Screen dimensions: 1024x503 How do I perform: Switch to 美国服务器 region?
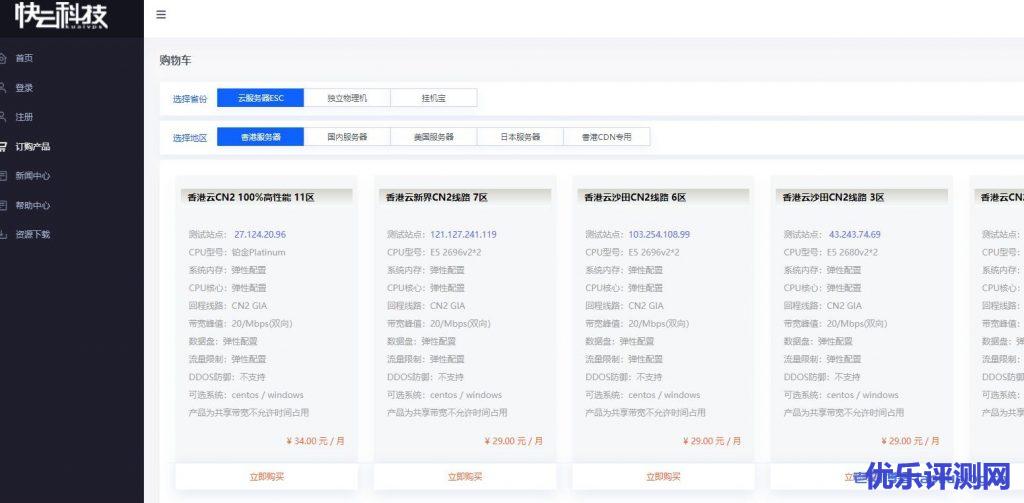point(434,137)
